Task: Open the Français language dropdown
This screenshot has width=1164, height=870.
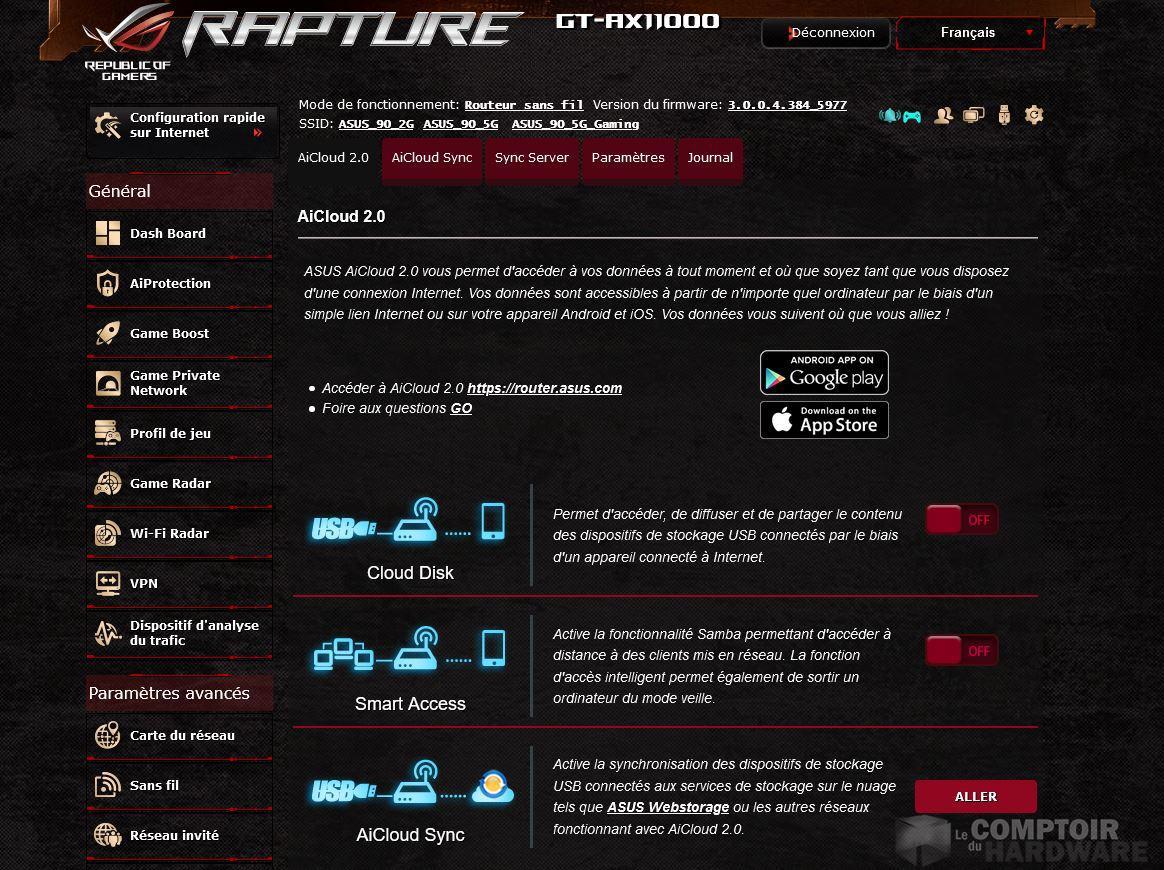Action: 970,33
